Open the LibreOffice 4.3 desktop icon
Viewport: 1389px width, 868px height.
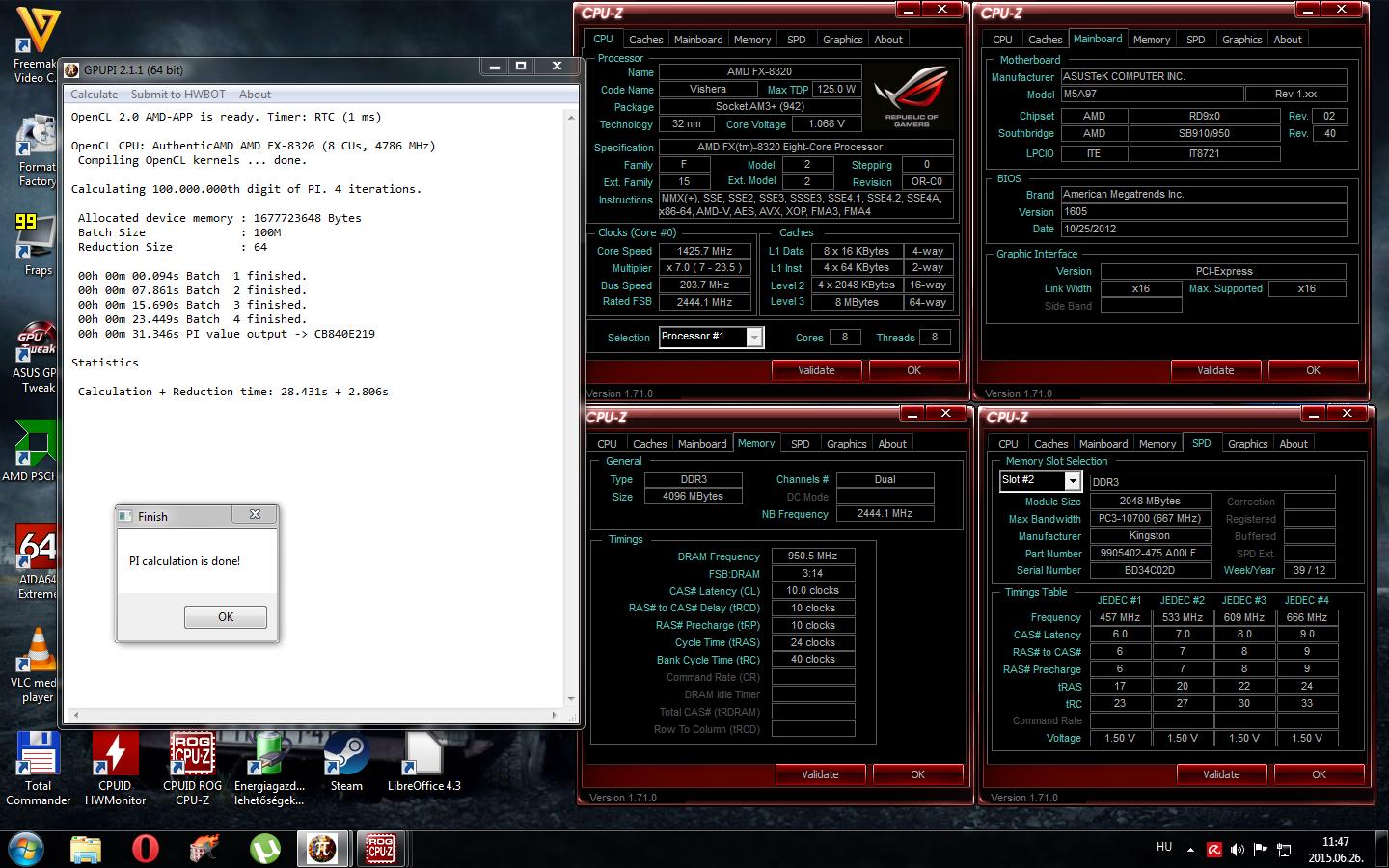(423, 764)
